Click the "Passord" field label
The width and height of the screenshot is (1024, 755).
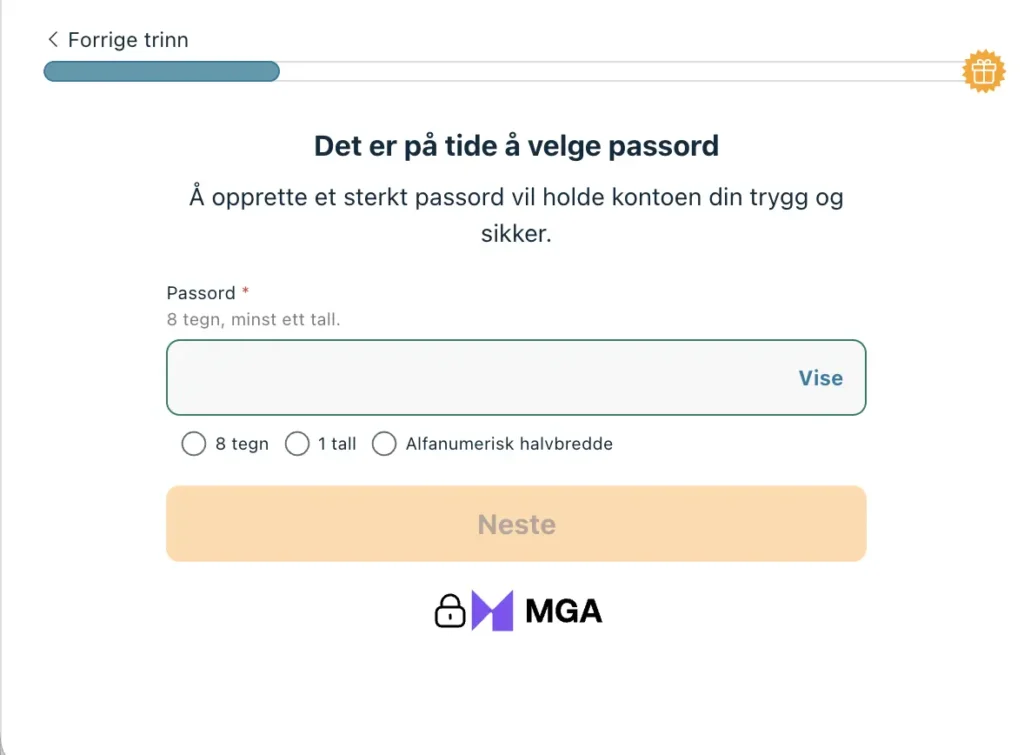[x=201, y=293]
